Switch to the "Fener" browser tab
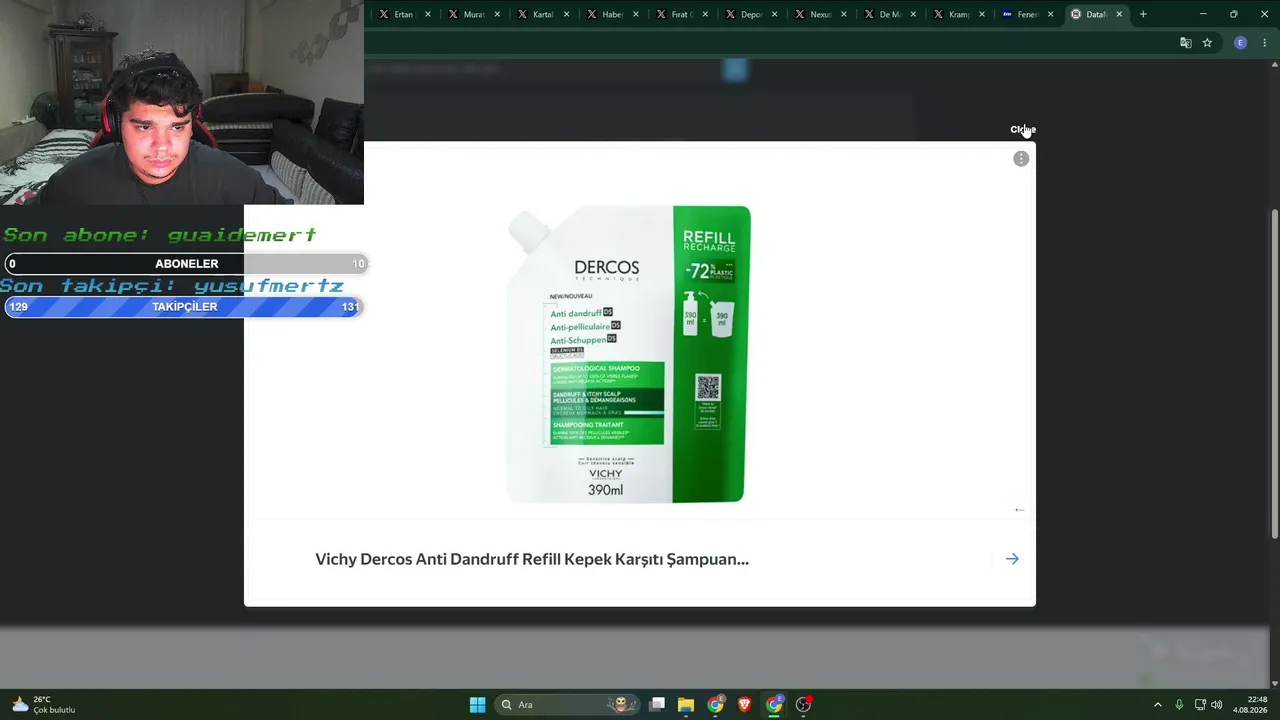 1020,14
